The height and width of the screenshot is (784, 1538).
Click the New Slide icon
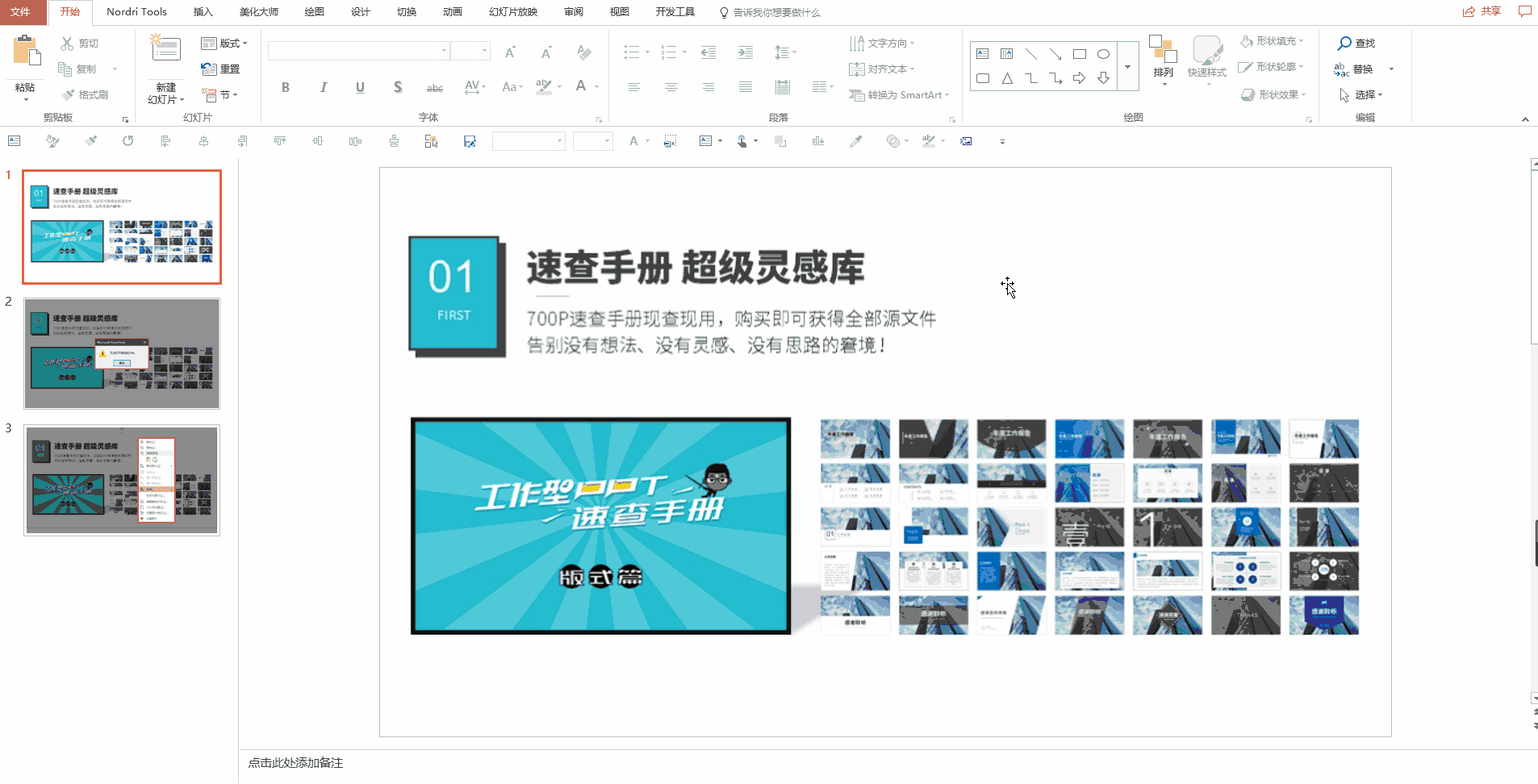pyautogui.click(x=165, y=50)
